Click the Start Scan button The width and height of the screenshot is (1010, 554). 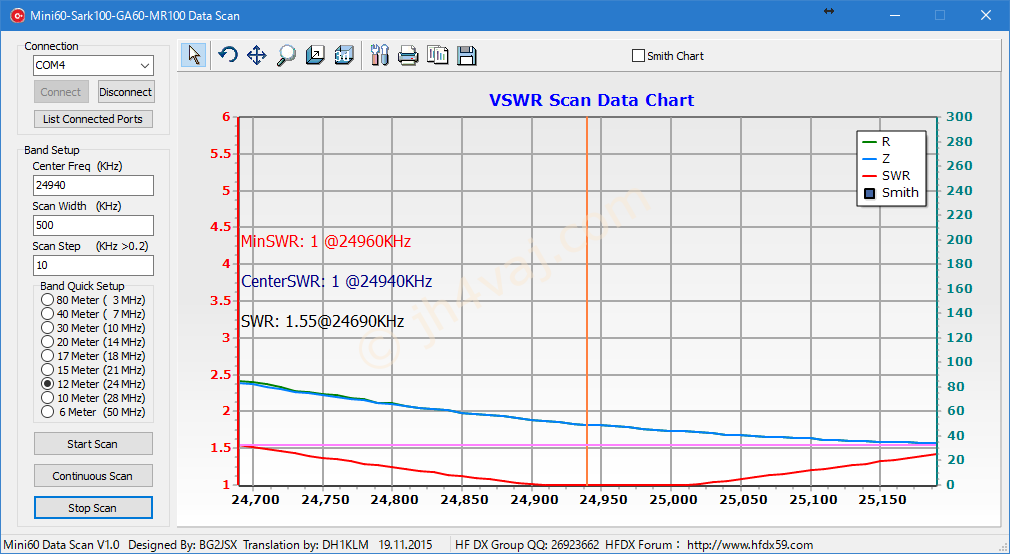click(93, 443)
